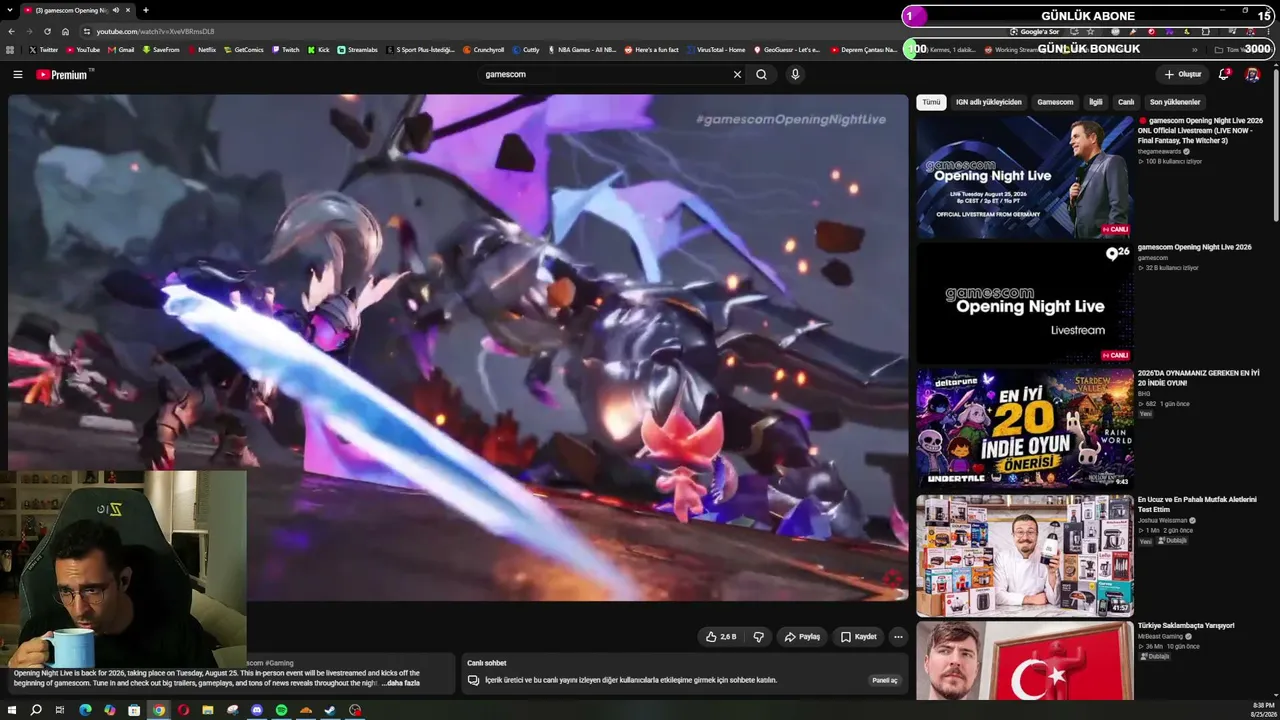The image size is (1280, 720).
Task: Click the Chrome address bar URL
Action: coord(155,31)
